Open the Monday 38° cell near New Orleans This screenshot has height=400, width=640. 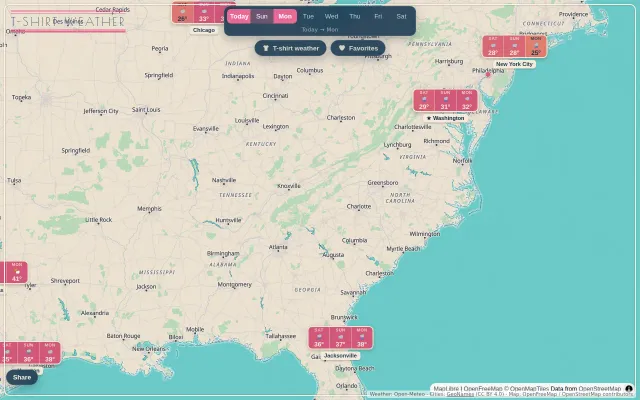pos(50,353)
